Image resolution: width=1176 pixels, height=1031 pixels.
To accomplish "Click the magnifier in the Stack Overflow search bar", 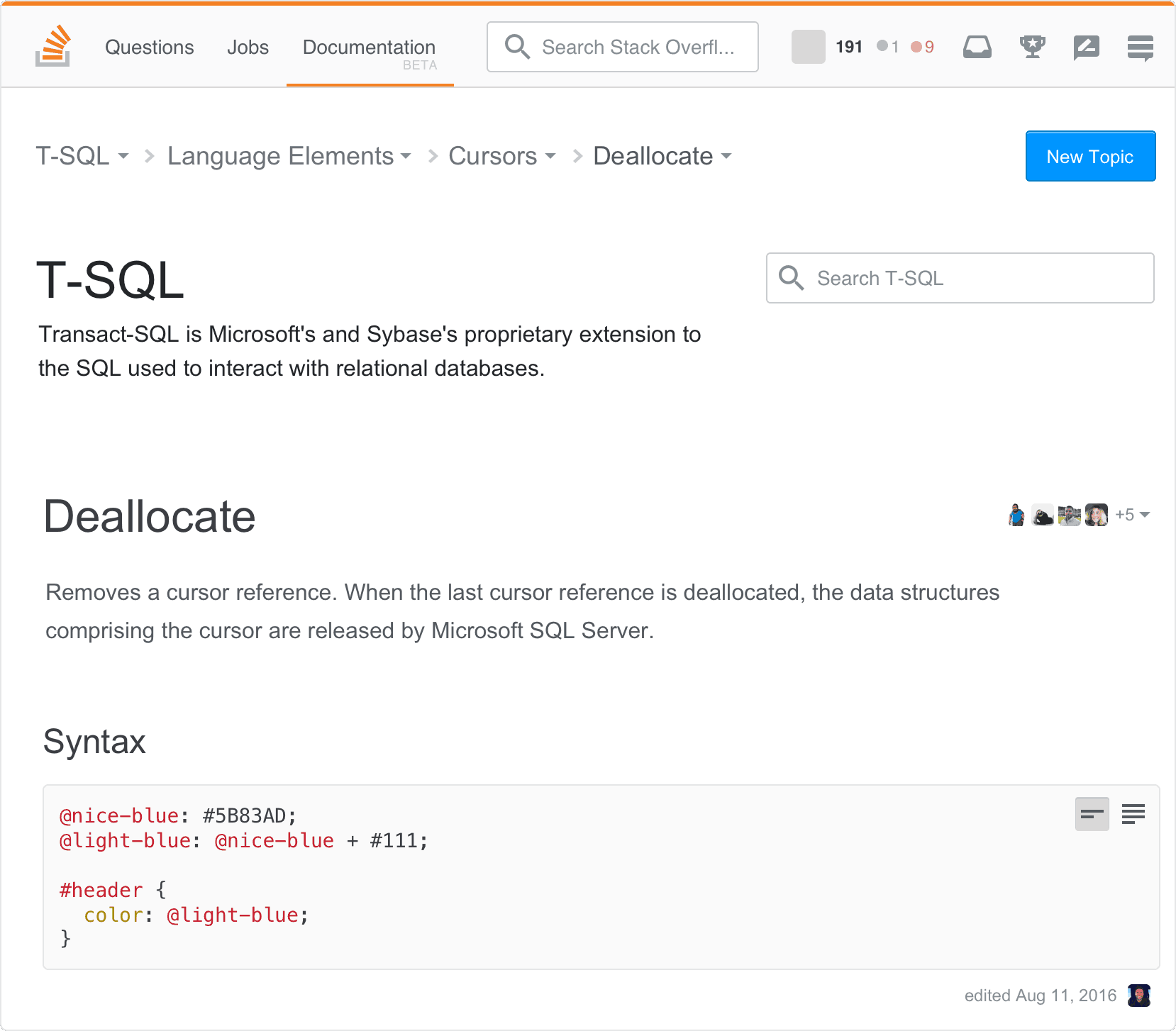I will coord(517,47).
